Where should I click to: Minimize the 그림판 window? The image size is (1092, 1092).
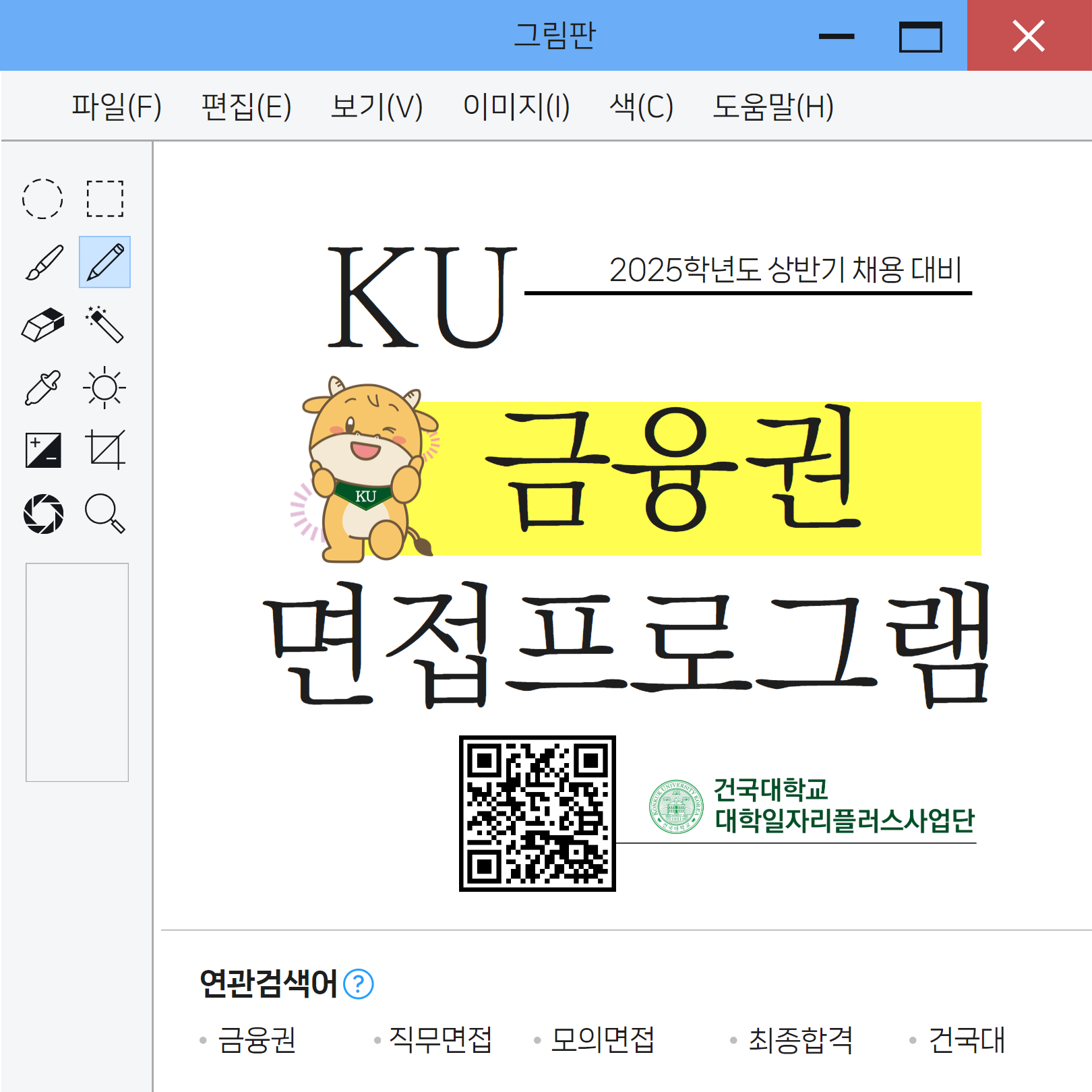click(837, 36)
